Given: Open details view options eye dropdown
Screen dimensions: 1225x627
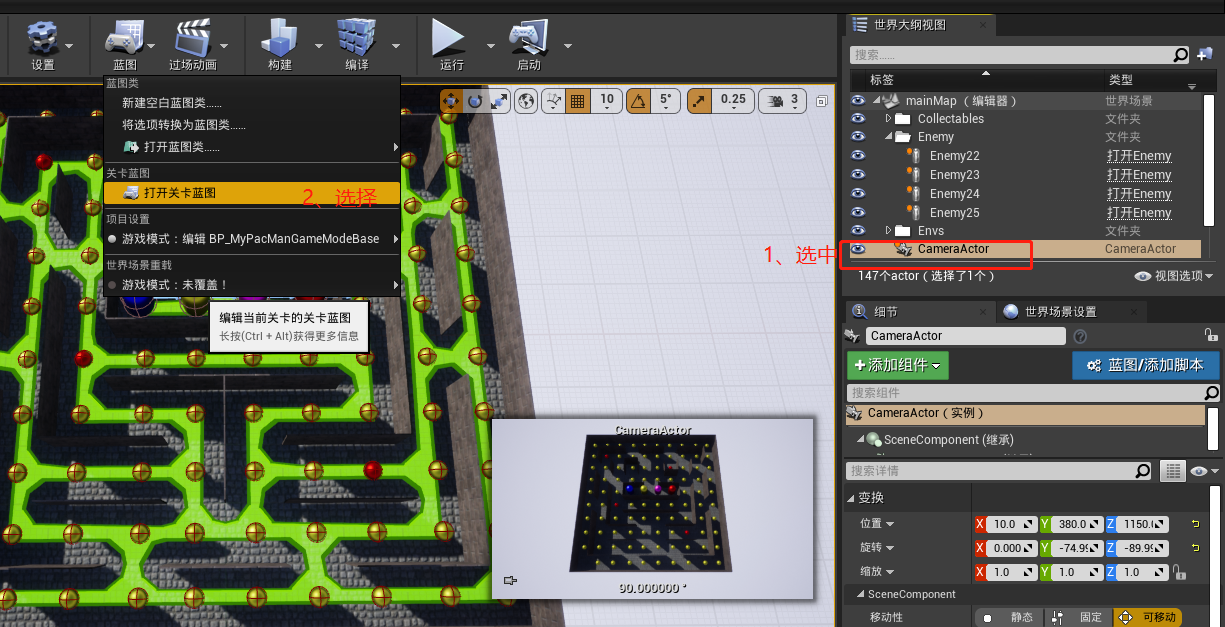Looking at the screenshot, I should pyautogui.click(x=1204, y=471).
